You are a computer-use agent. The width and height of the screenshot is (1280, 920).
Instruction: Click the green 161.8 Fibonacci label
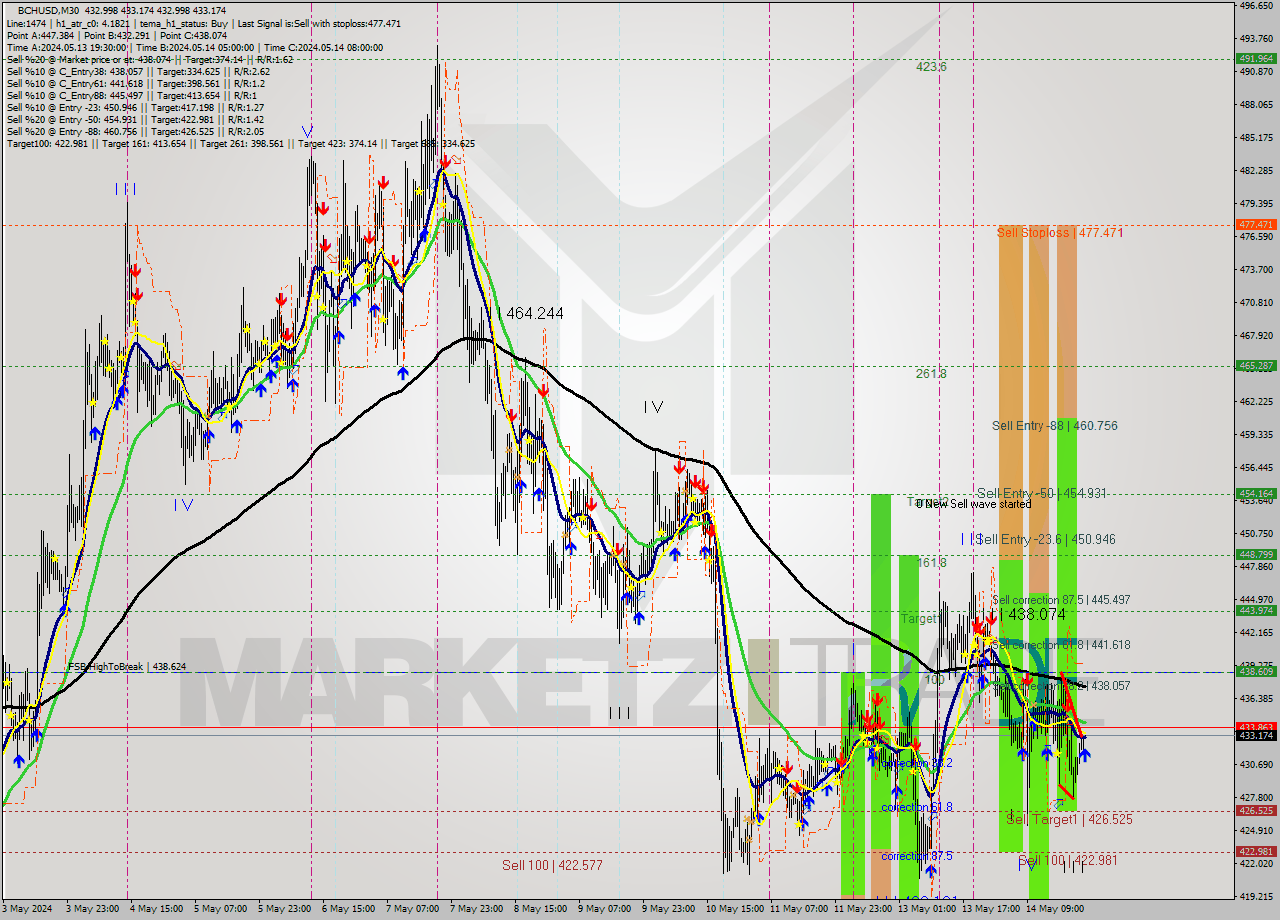coord(931,563)
